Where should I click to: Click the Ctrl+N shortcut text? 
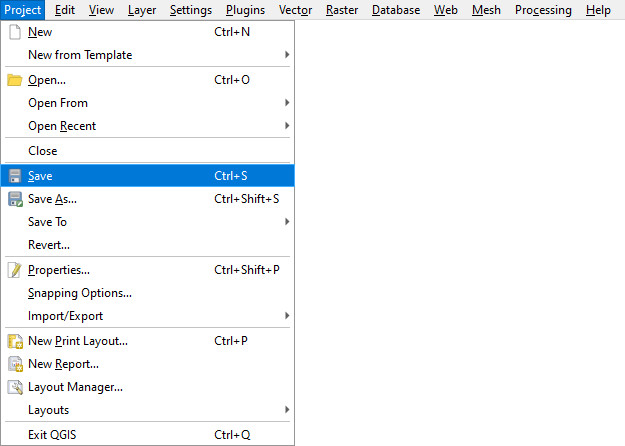pos(232,32)
